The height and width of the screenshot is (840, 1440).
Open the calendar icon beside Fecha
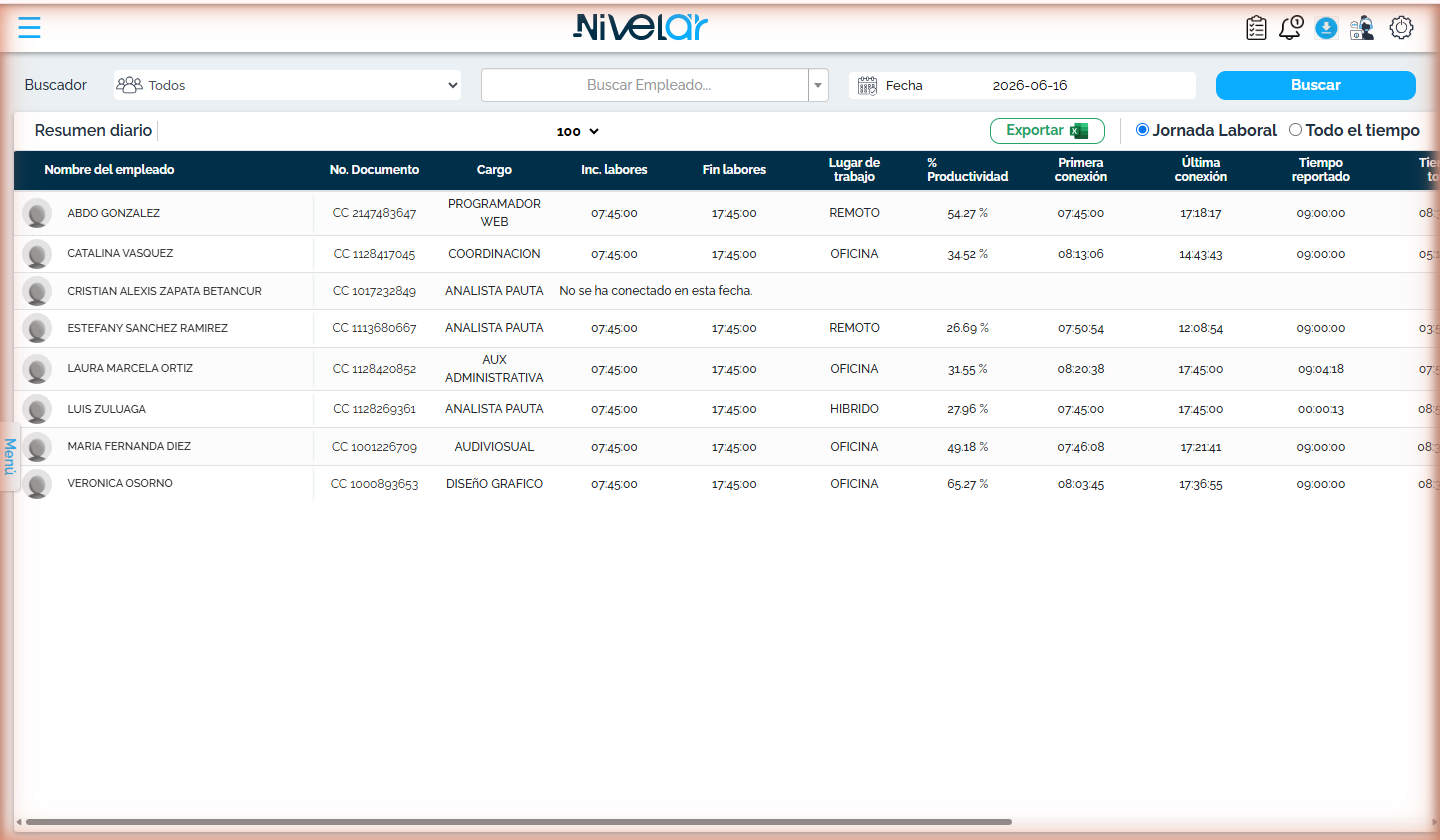tap(867, 86)
